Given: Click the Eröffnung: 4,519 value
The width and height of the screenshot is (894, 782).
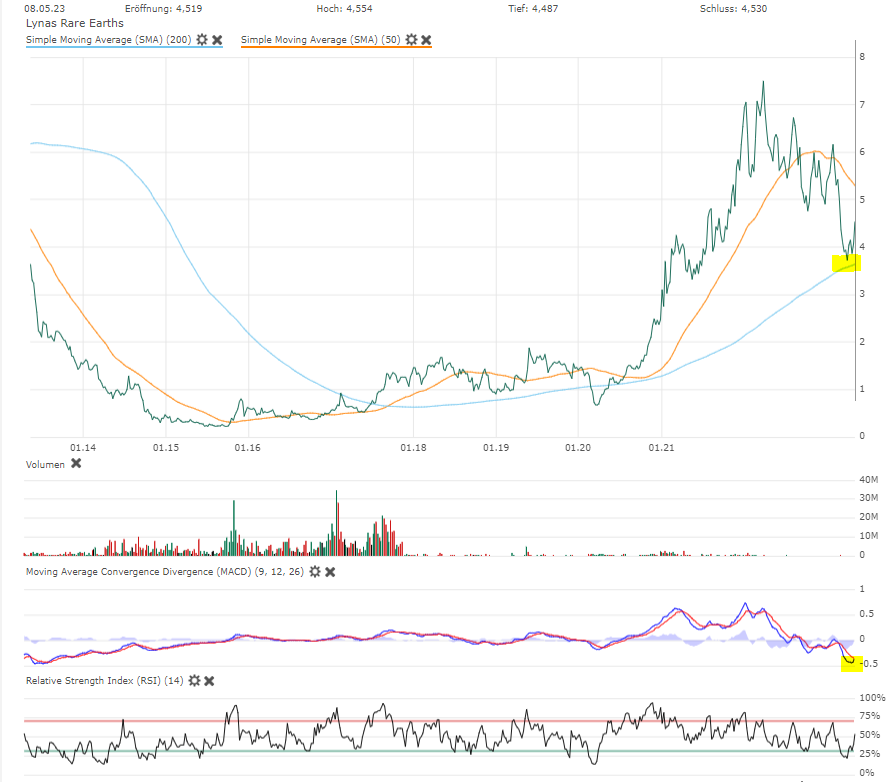Looking at the screenshot, I should (x=164, y=9).
